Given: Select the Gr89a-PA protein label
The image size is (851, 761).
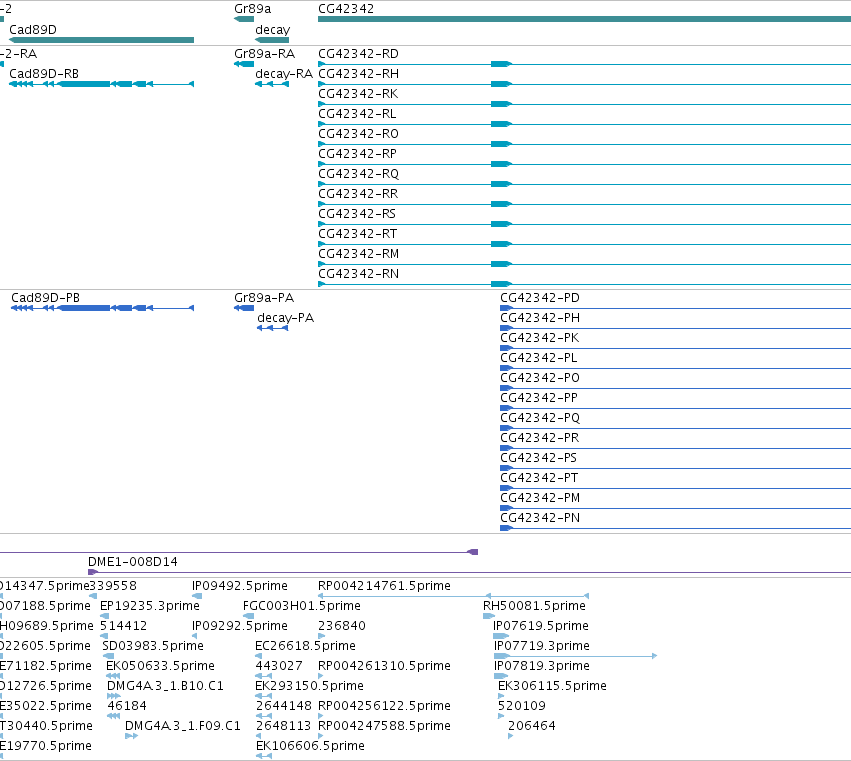Looking at the screenshot, I should pos(264,298).
